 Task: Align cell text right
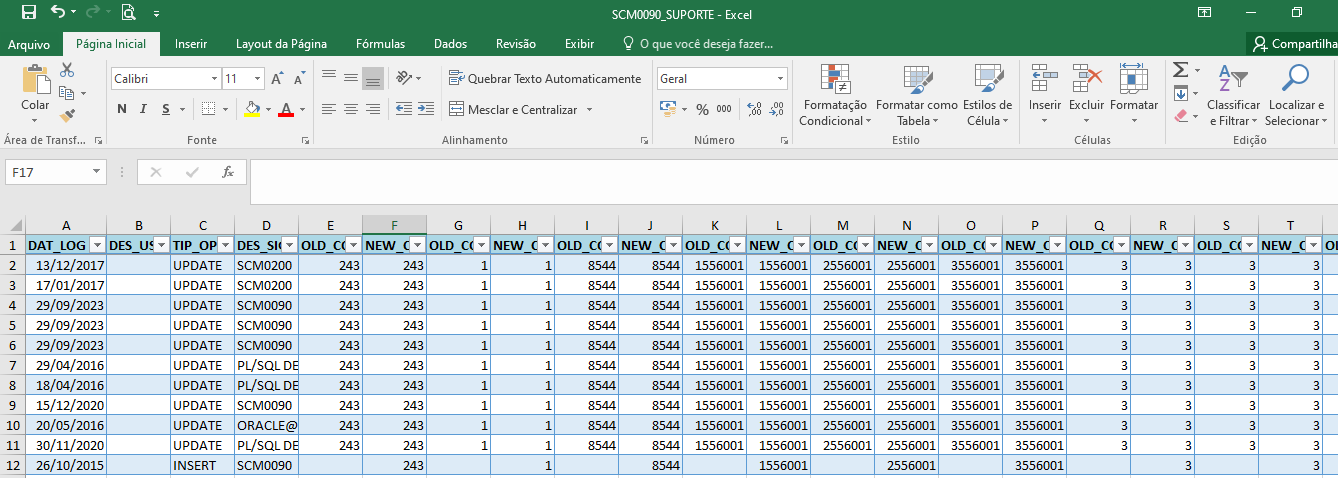pyautogui.click(x=373, y=109)
